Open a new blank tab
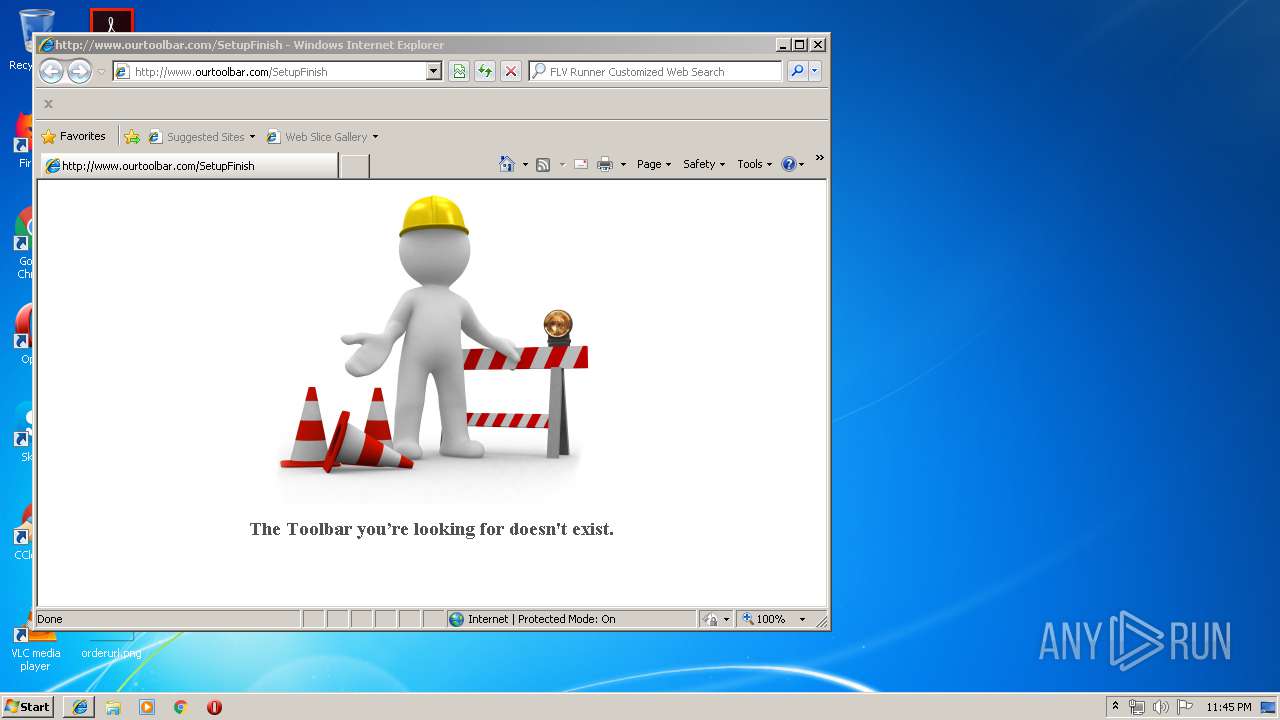Image resolution: width=1280 pixels, height=720 pixels. pyautogui.click(x=354, y=166)
